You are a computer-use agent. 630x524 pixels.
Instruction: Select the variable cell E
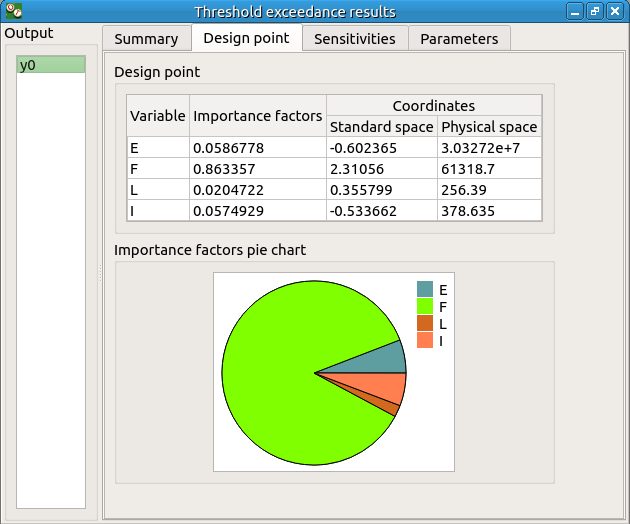coord(158,147)
